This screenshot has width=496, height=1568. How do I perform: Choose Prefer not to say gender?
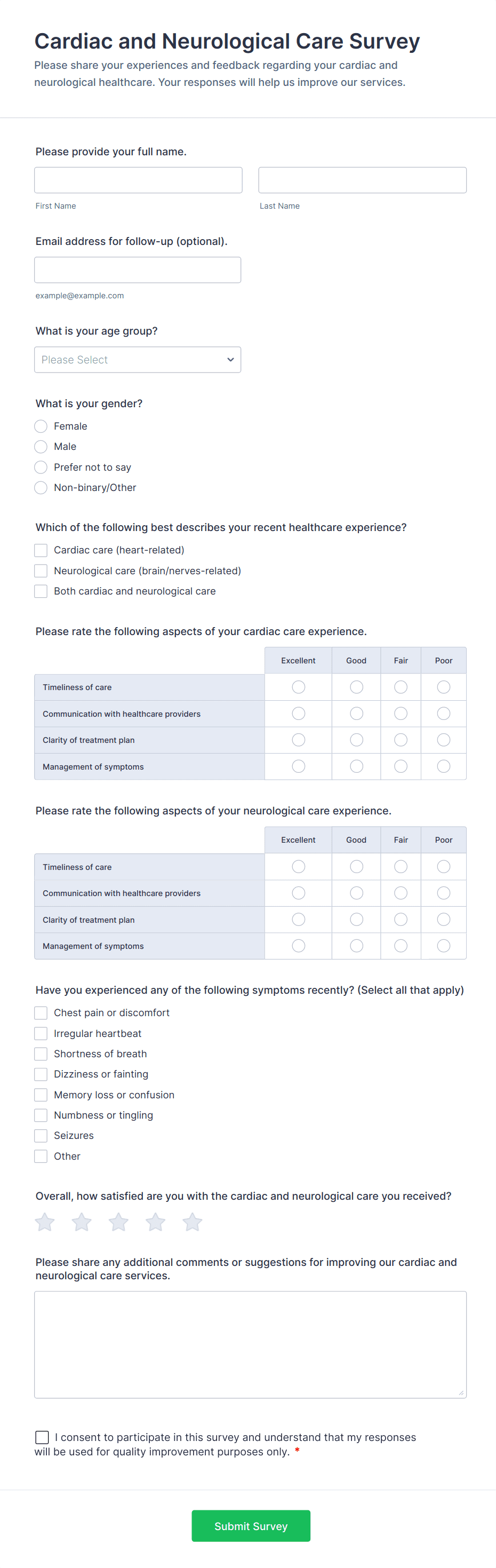[41, 468]
